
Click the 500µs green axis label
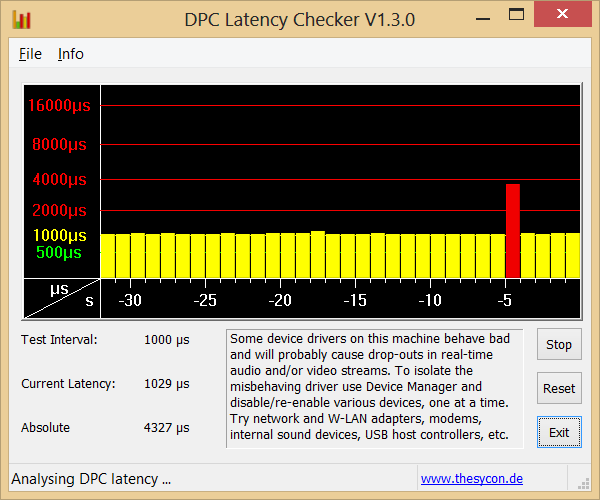pyautogui.click(x=59, y=252)
